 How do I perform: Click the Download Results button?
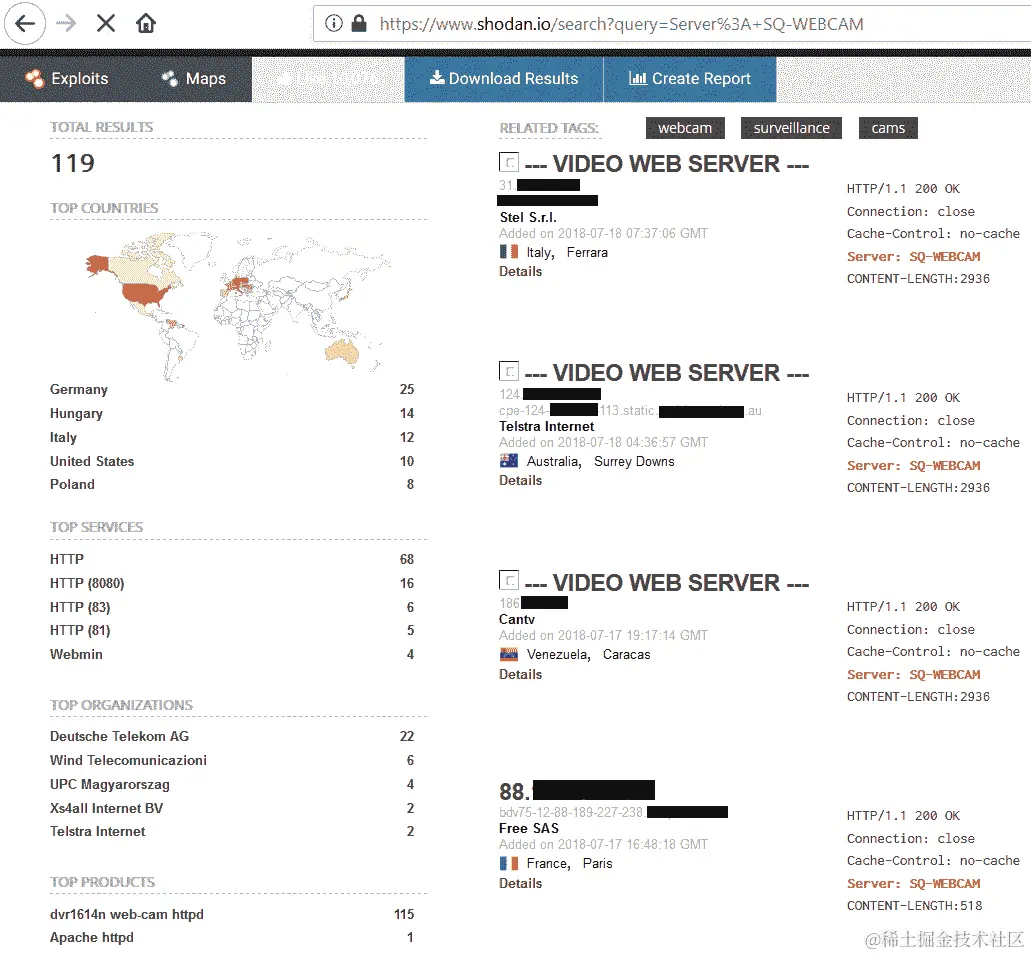(x=504, y=79)
